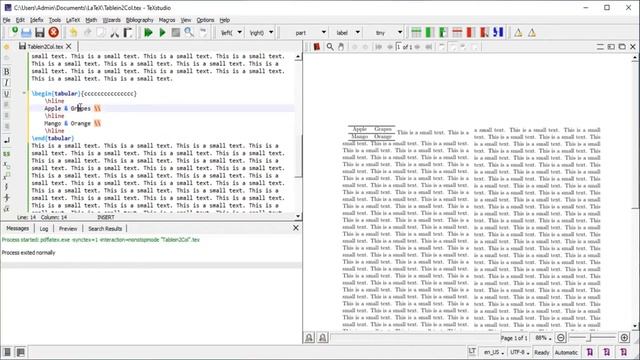This screenshot has height=360, width=640.
Task: Collapse the tabular environment fold marker
Action: pos(24,93)
